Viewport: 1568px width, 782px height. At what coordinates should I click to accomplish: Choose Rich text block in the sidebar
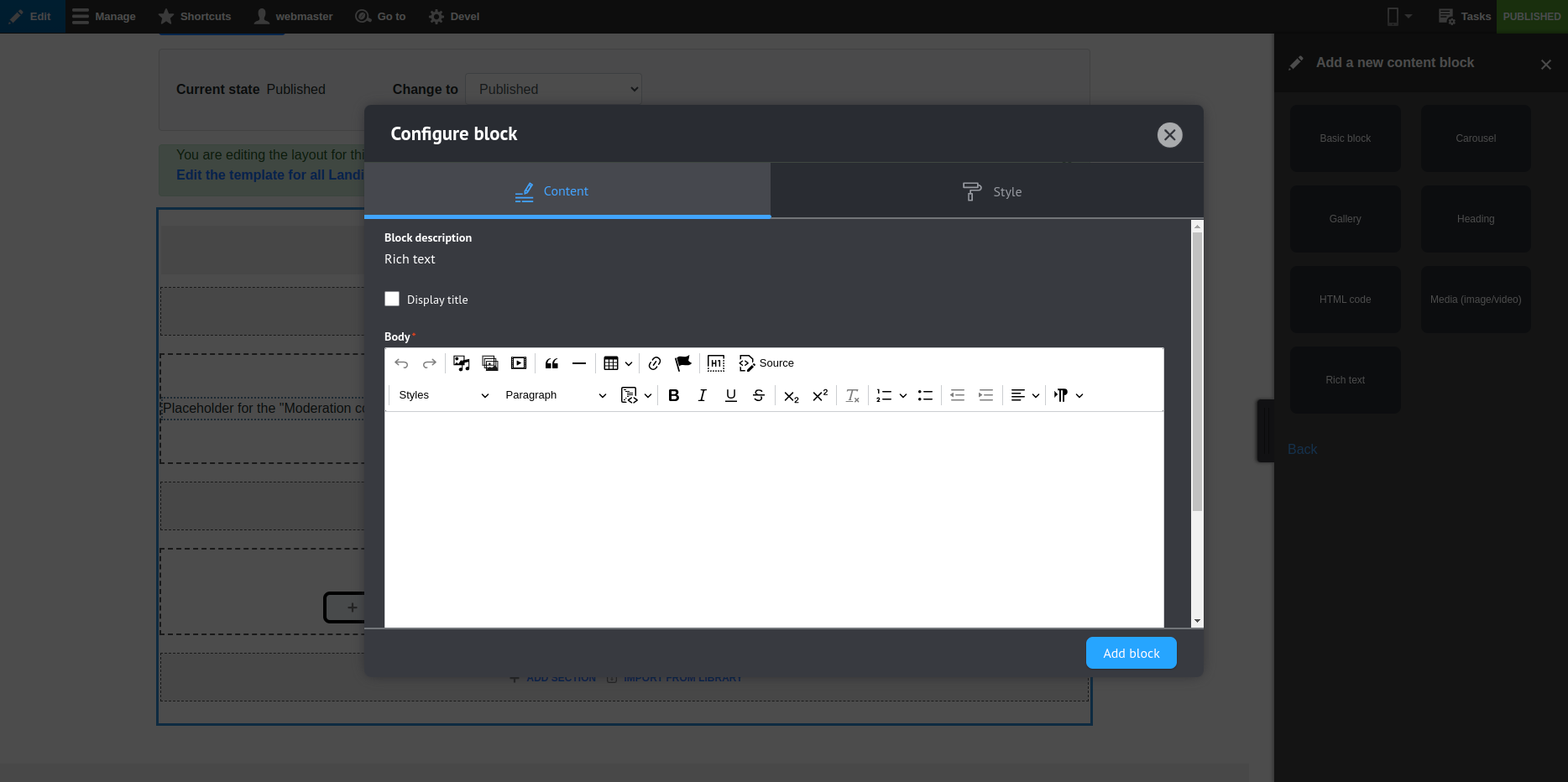[x=1346, y=380]
